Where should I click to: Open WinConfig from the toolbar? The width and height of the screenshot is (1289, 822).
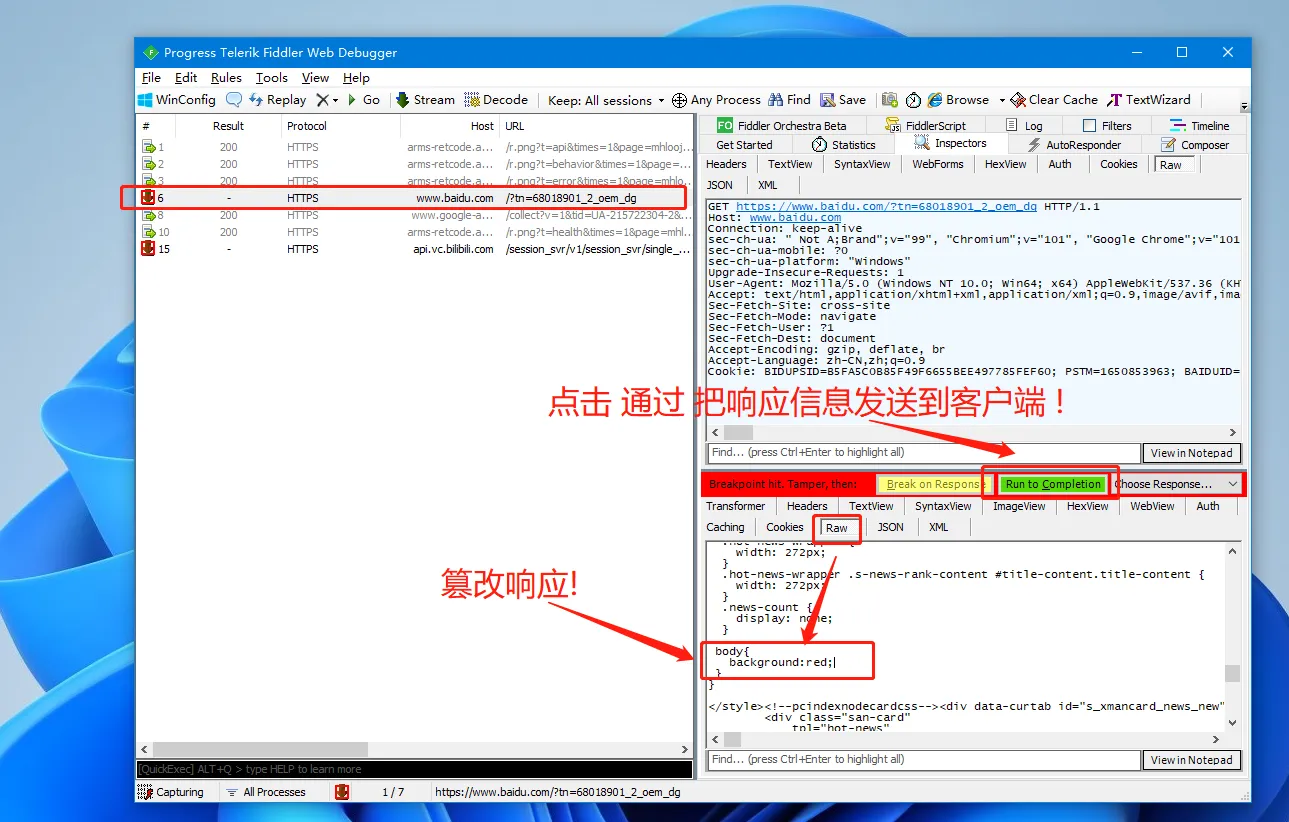(177, 100)
